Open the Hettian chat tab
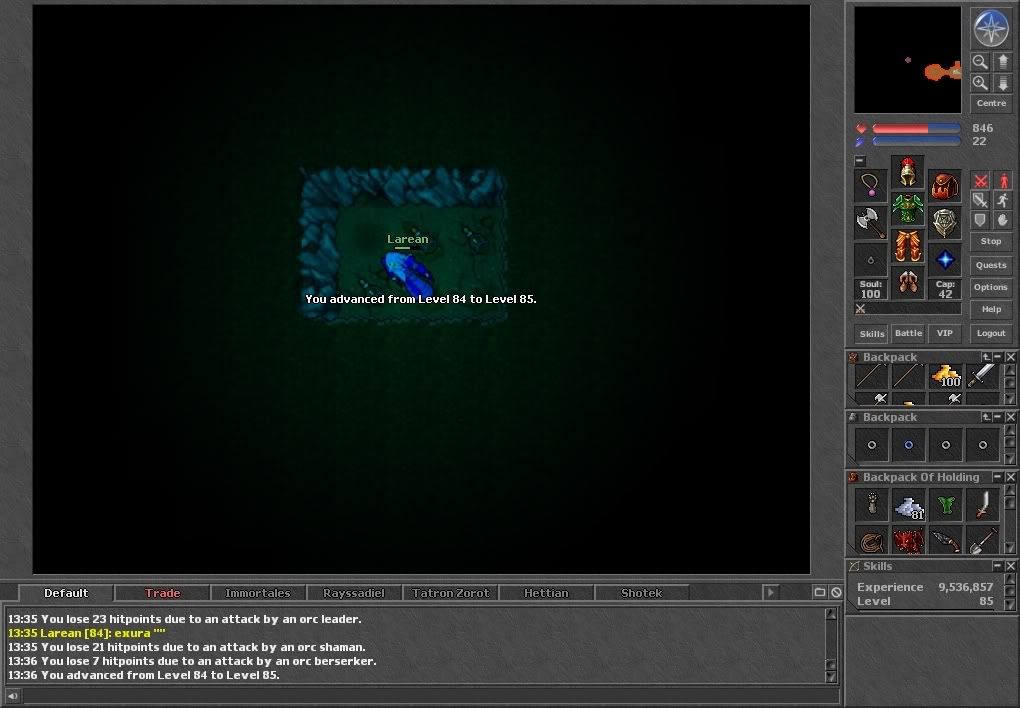 [x=546, y=593]
